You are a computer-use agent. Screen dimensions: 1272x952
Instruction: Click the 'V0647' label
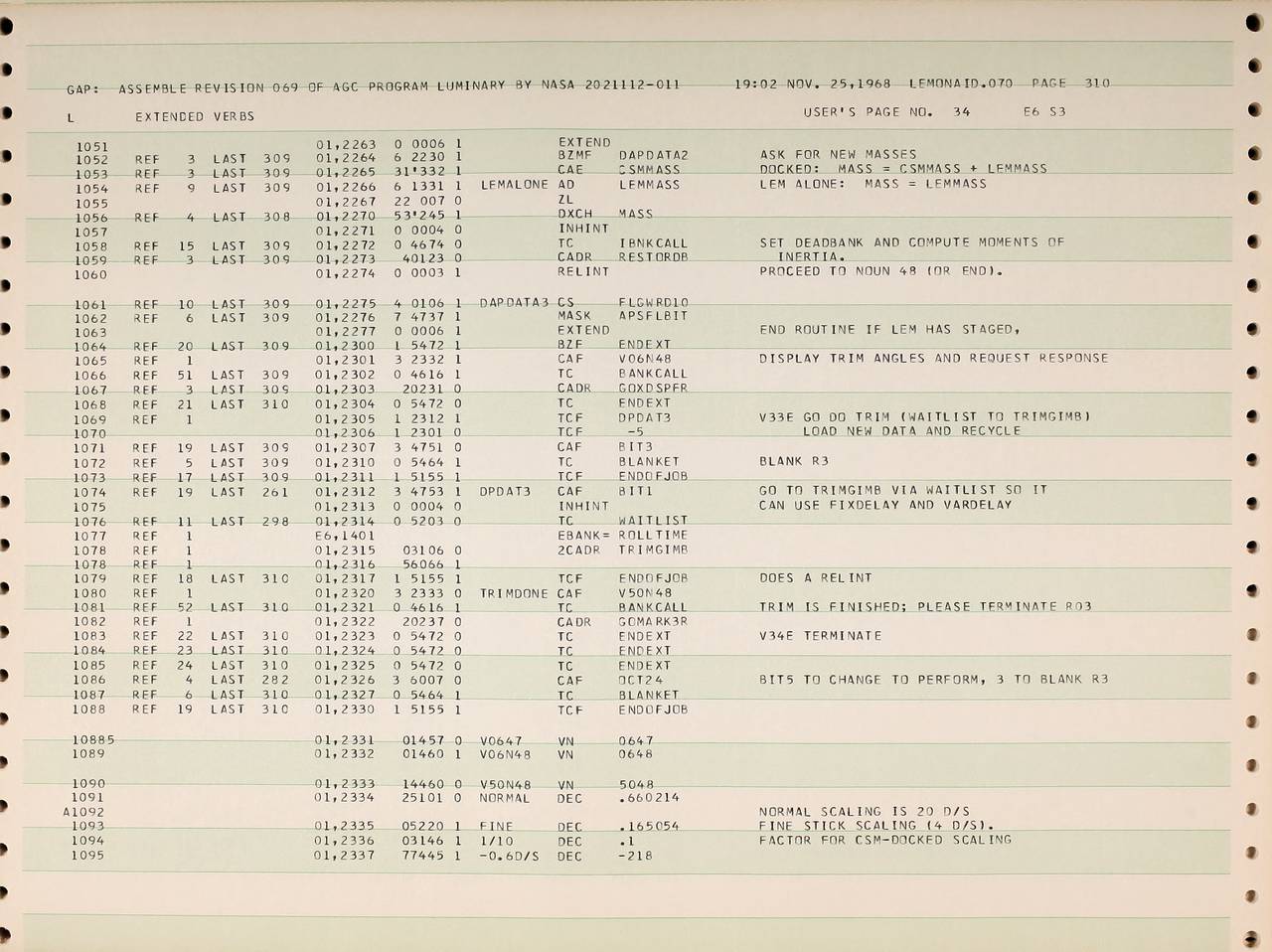pos(501,740)
